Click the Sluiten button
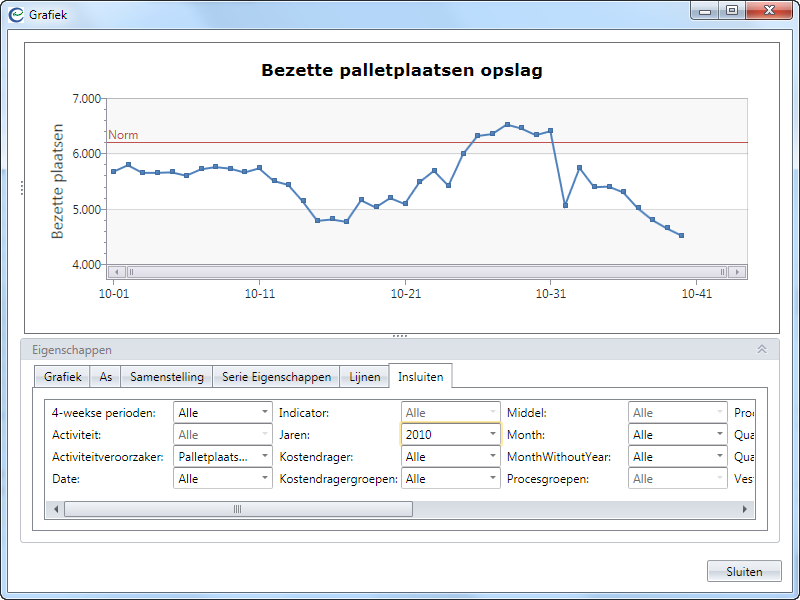 click(743, 572)
